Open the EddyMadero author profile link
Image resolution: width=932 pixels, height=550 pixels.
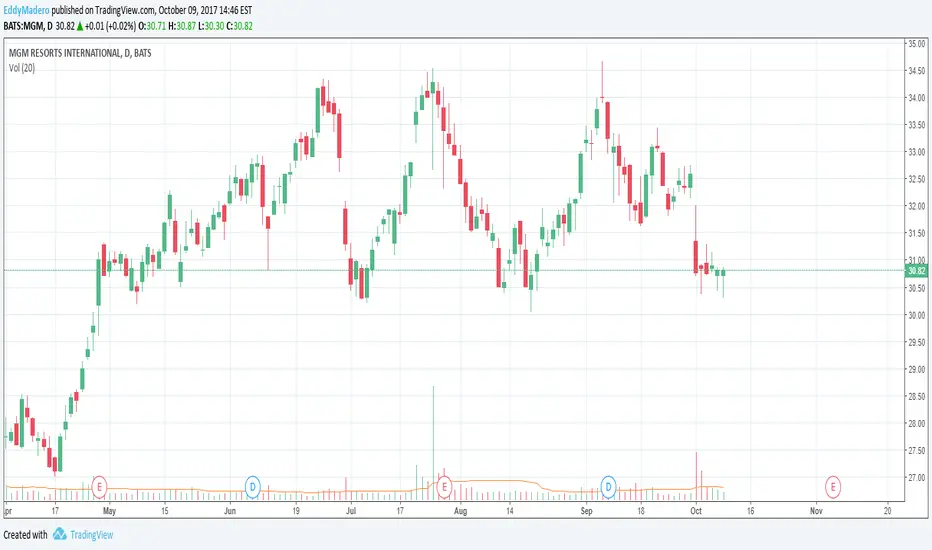click(26, 11)
